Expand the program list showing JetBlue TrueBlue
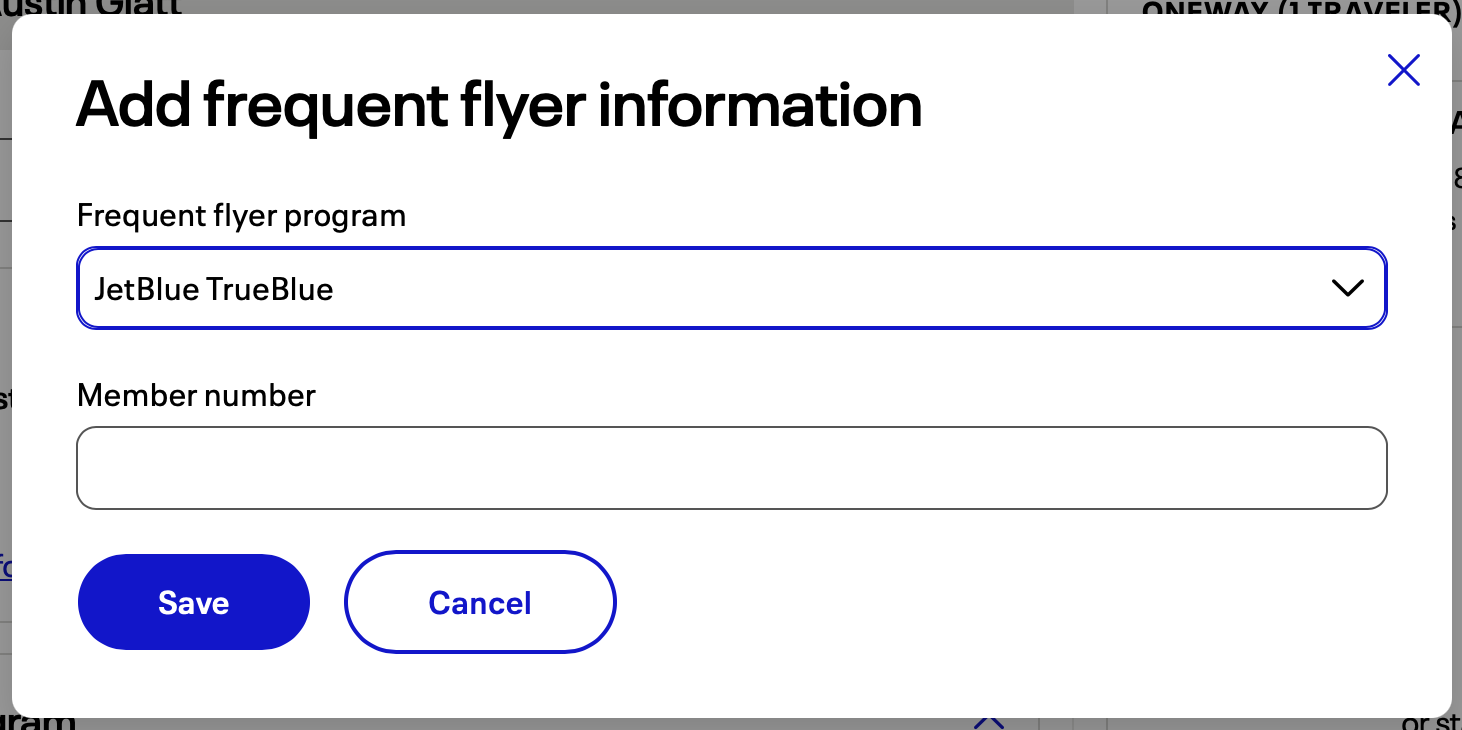1462x730 pixels. pyautogui.click(x=731, y=288)
